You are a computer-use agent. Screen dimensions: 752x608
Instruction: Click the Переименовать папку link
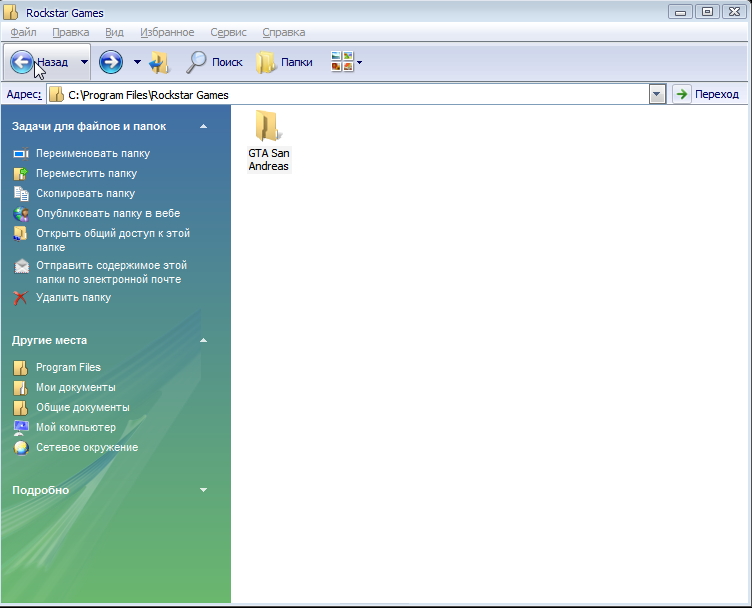click(93, 153)
